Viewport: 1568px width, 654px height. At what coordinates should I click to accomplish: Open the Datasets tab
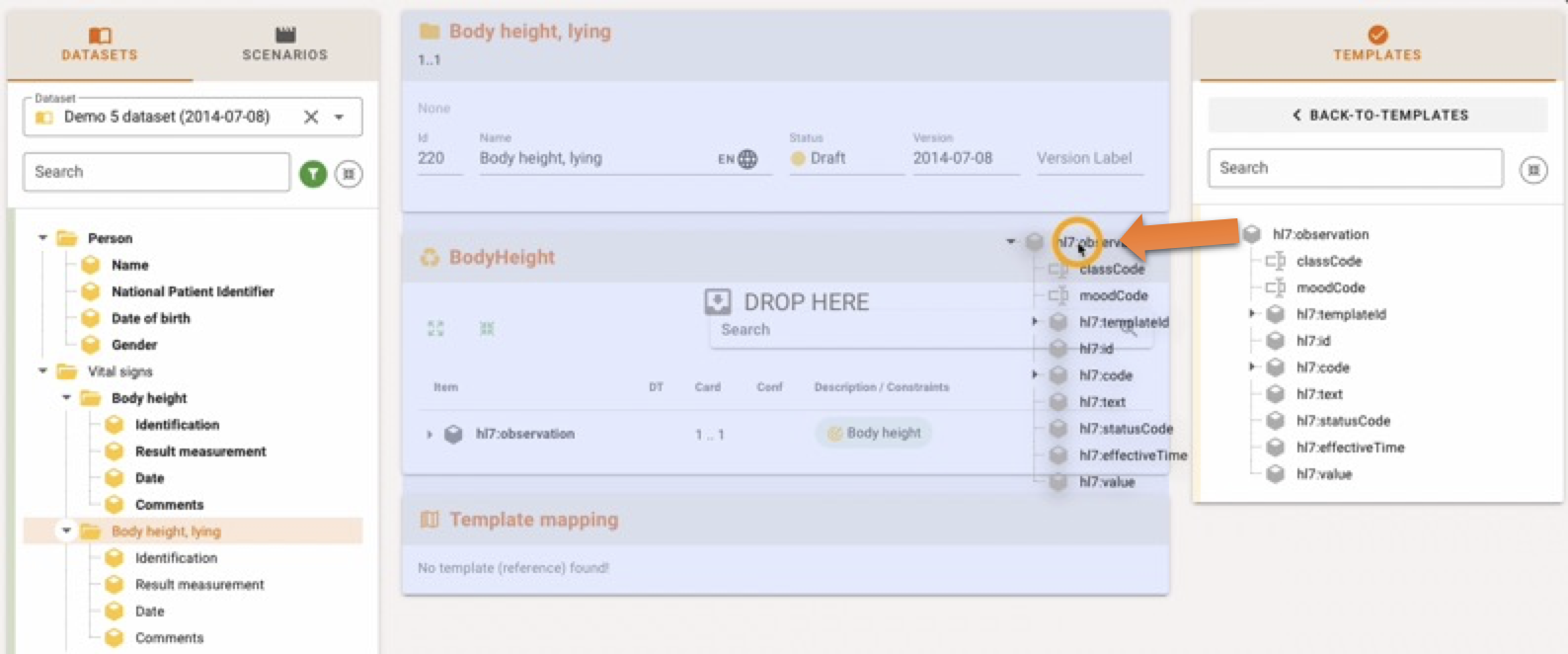point(100,44)
